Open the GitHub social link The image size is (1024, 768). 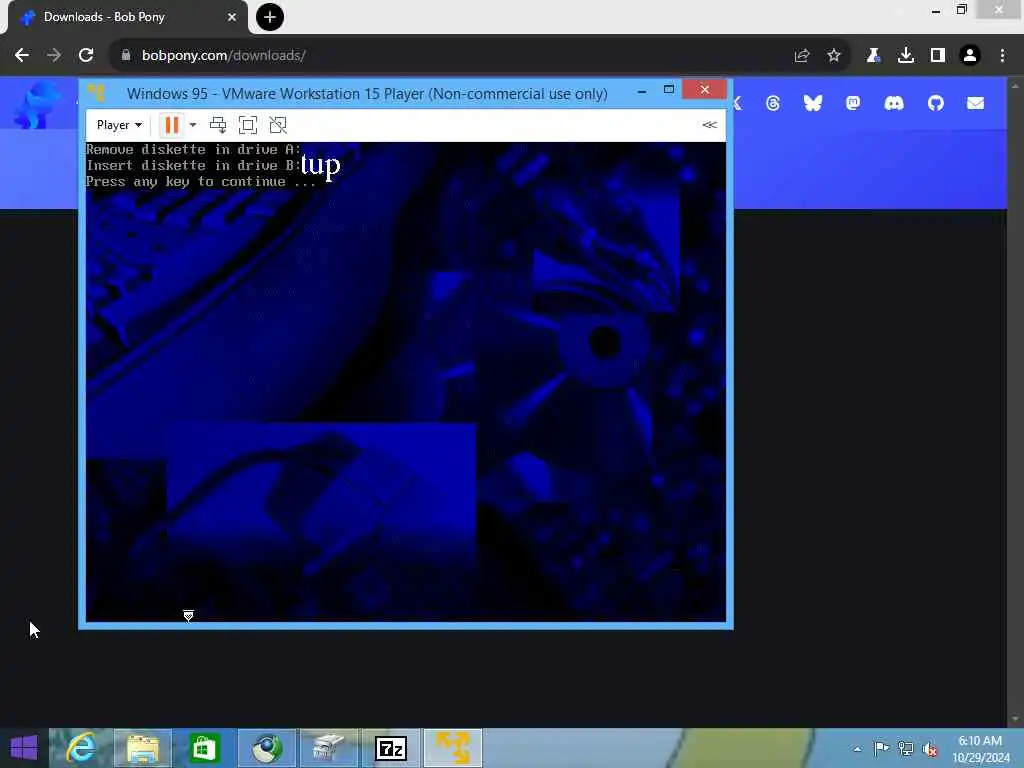[936, 103]
